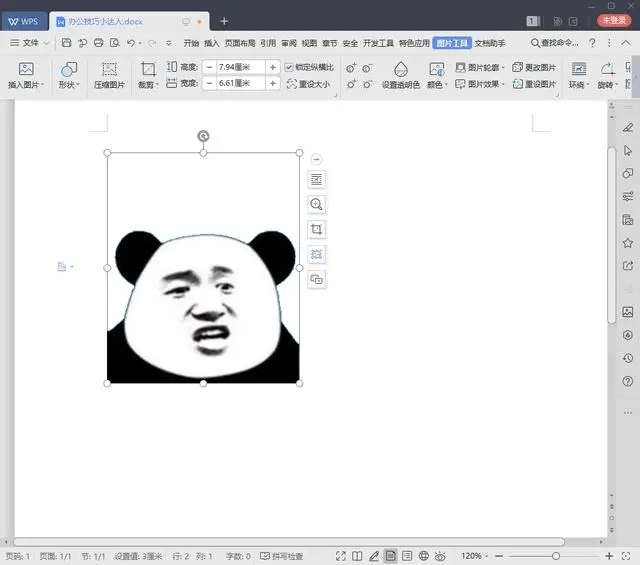640x565 pixels.
Task: Click the floating copy/extract icon beside picture
Action: click(x=316, y=279)
